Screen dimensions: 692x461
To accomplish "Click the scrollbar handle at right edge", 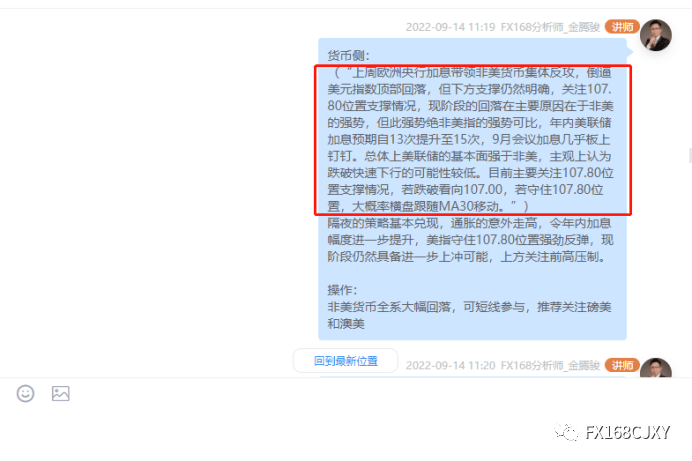I will tap(690, 156).
